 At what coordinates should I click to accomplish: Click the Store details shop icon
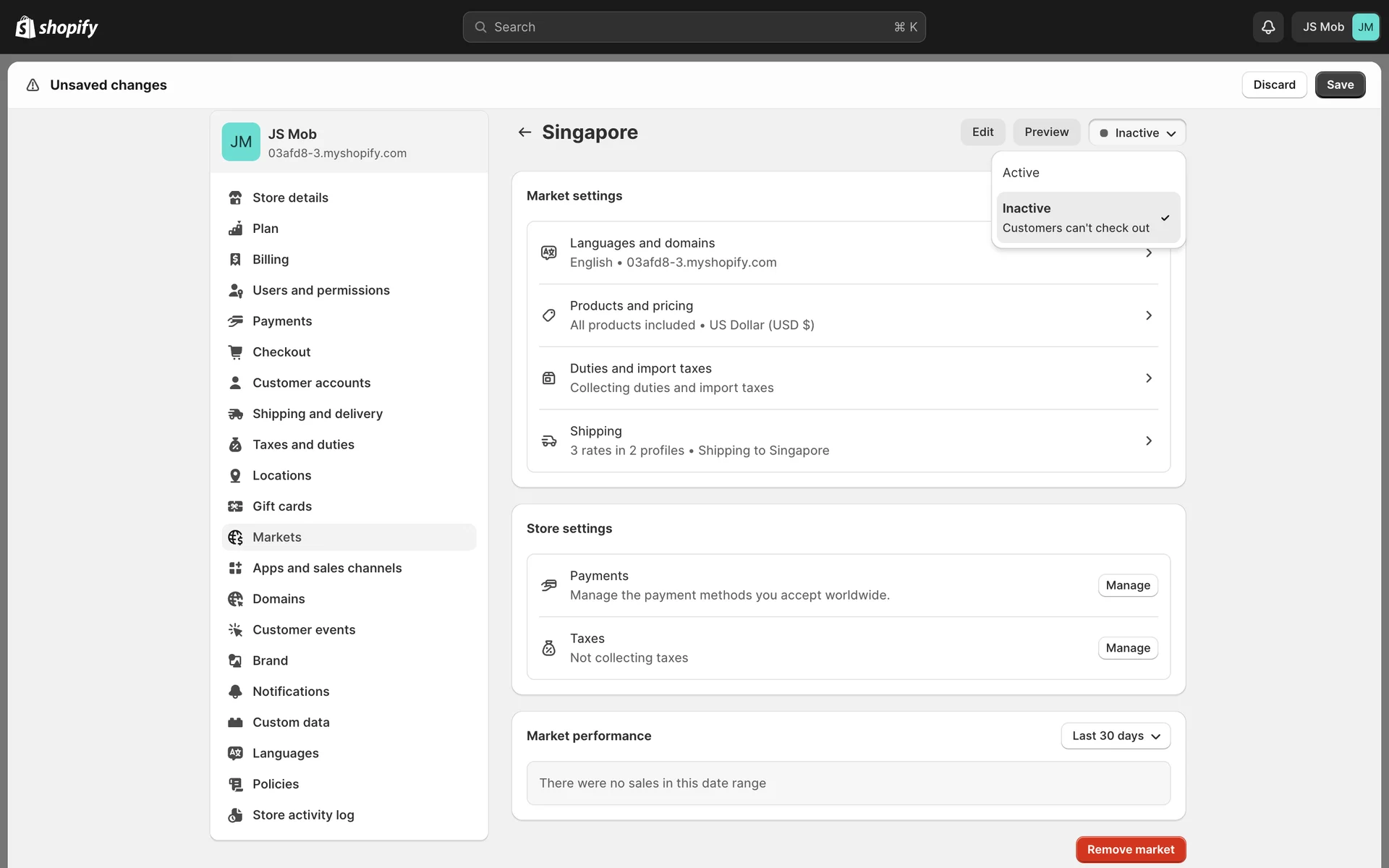coord(235,197)
